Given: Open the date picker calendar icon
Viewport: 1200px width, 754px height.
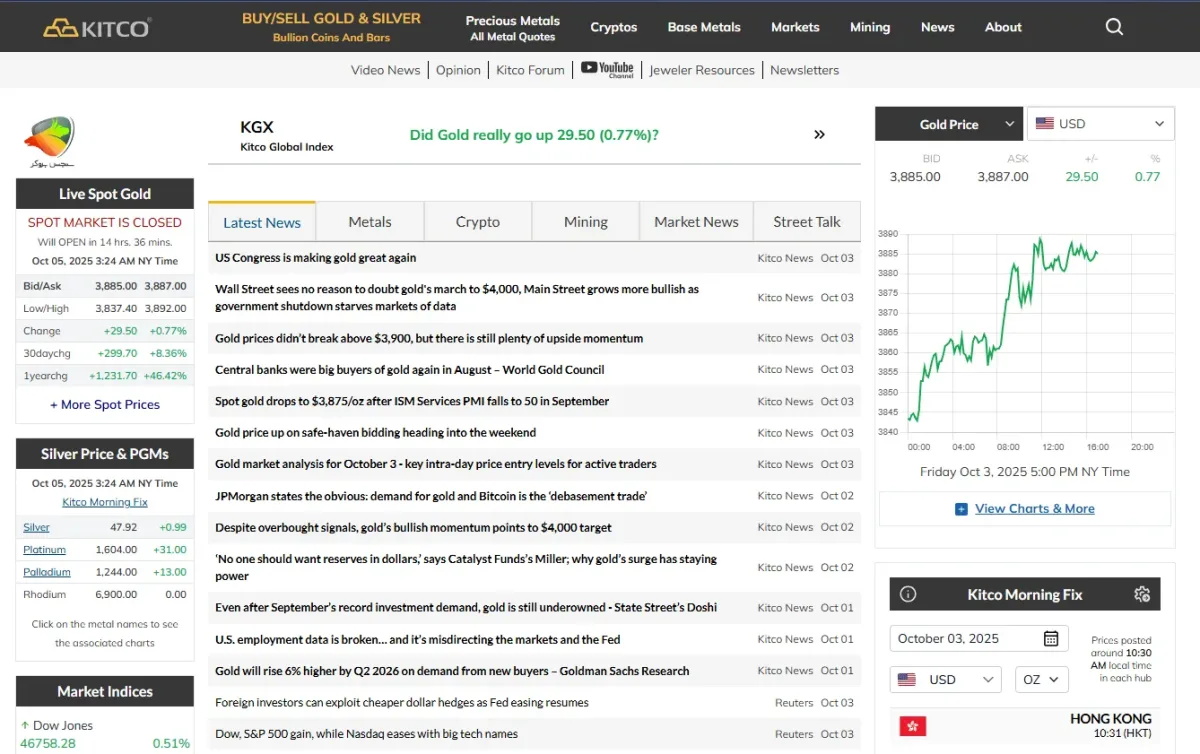Looking at the screenshot, I should tap(1051, 638).
